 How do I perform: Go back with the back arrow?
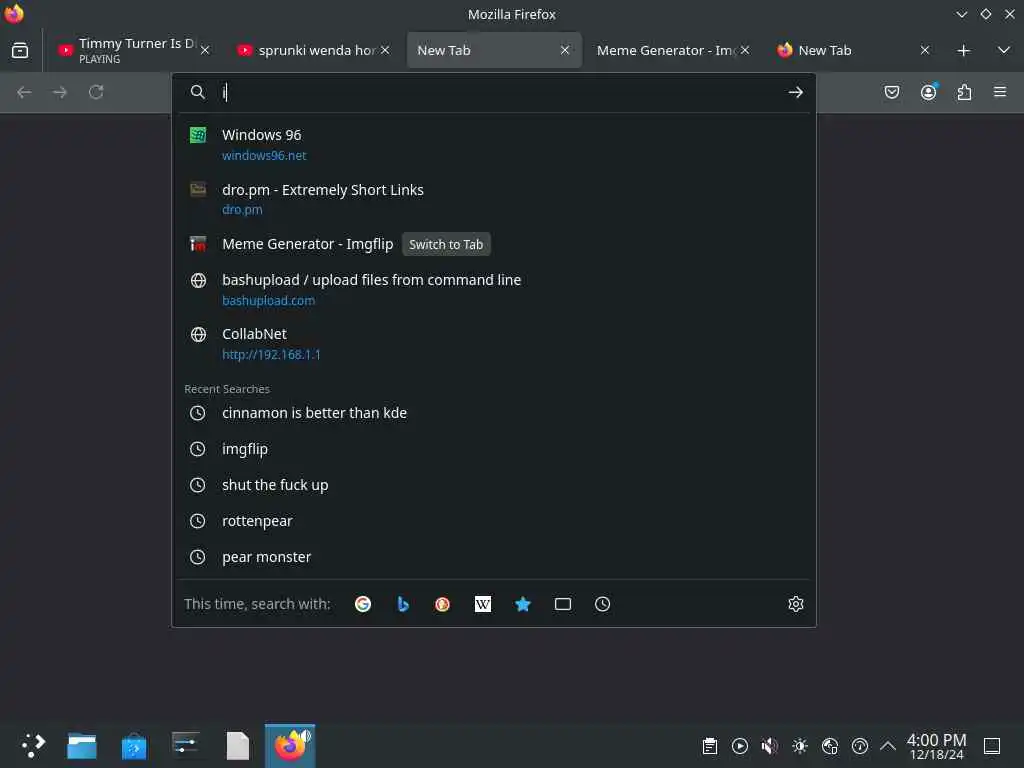[24, 92]
